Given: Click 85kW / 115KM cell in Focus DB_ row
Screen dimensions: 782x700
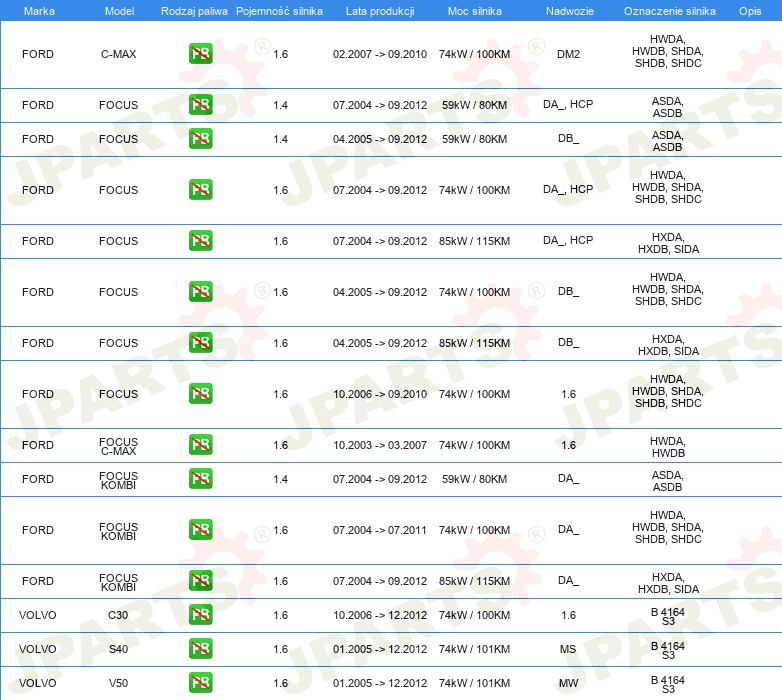Looking at the screenshot, I should click(474, 343).
